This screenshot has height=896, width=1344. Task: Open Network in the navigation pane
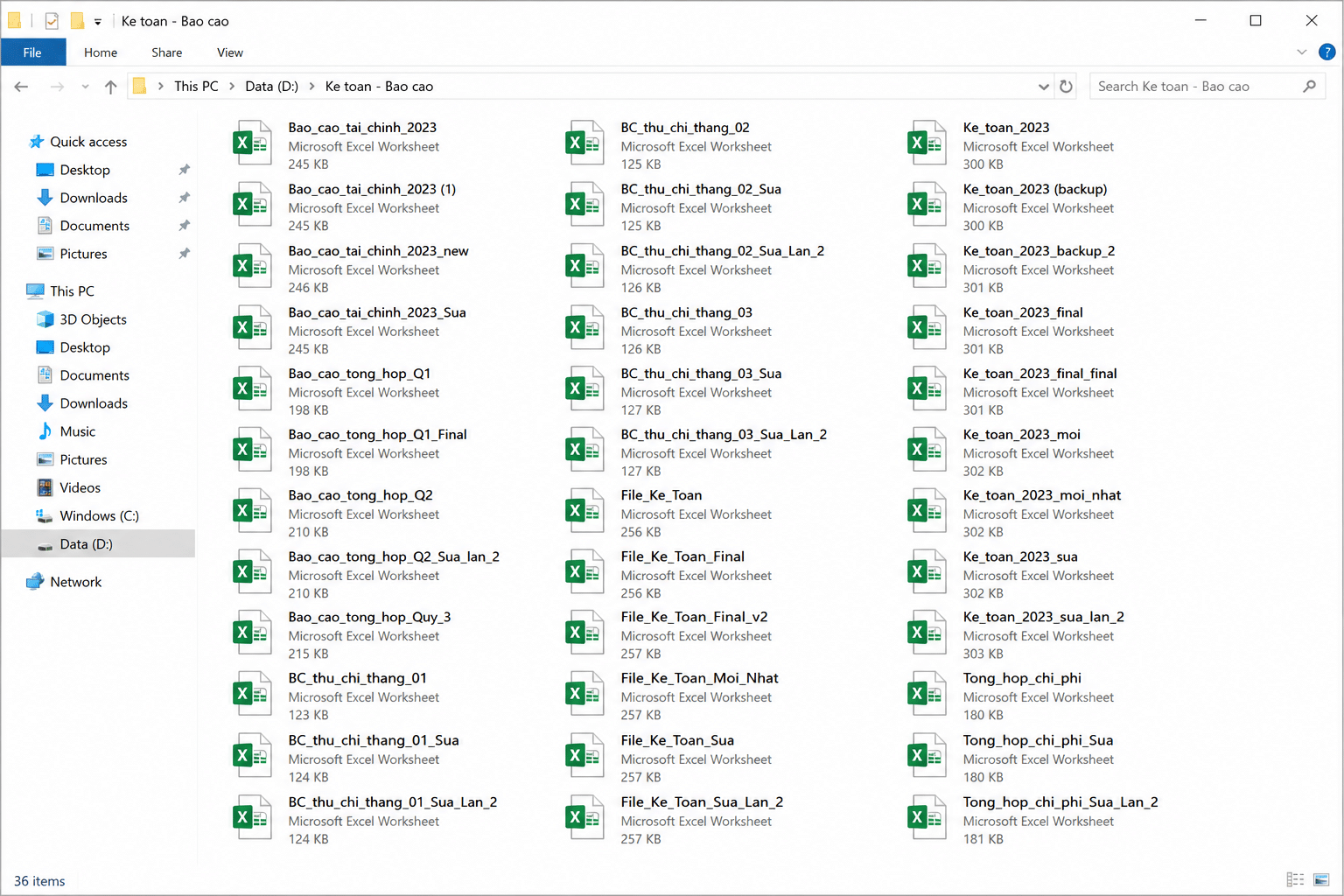75,582
